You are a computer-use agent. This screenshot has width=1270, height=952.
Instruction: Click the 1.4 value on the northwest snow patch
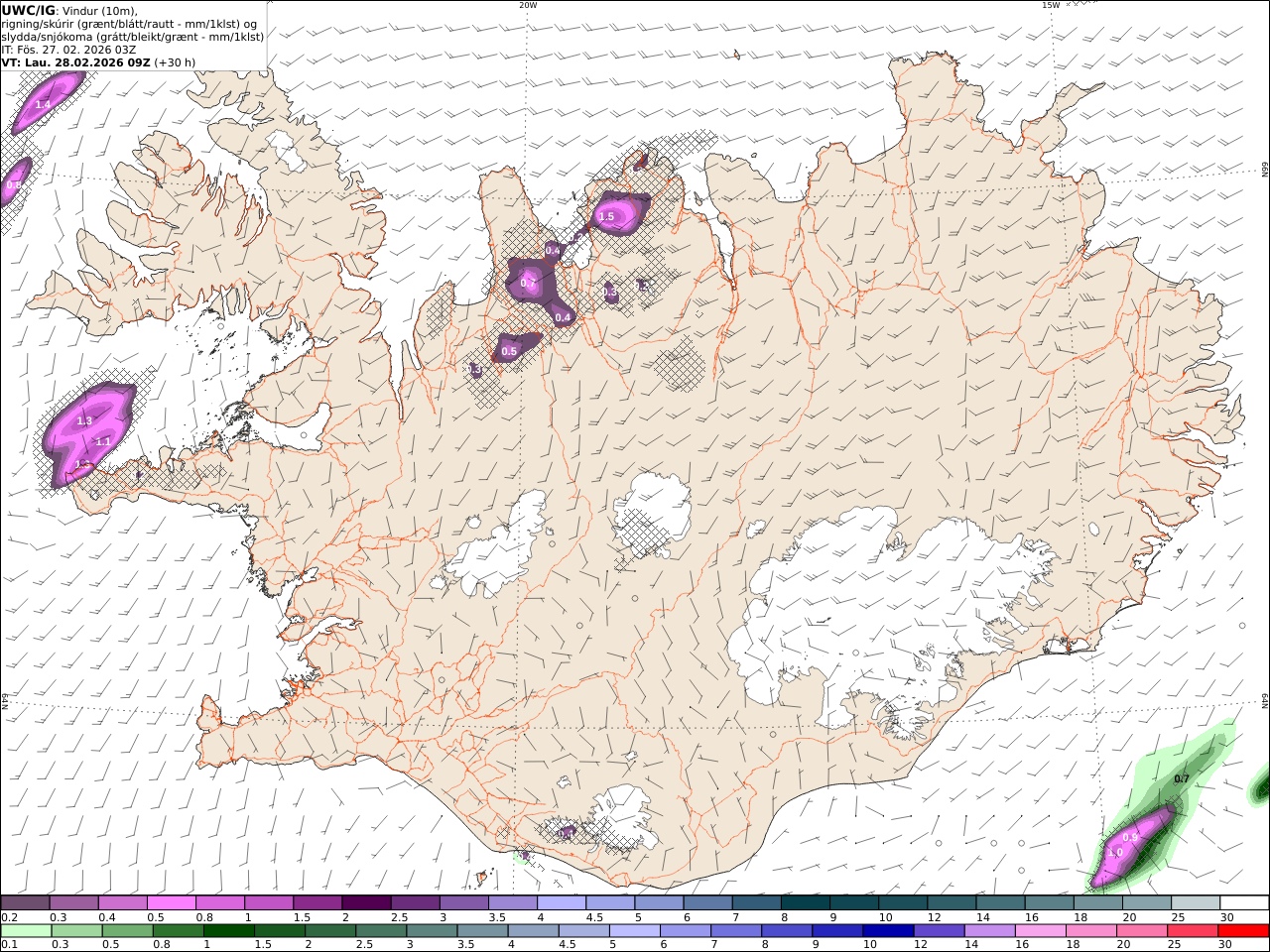[x=43, y=104]
